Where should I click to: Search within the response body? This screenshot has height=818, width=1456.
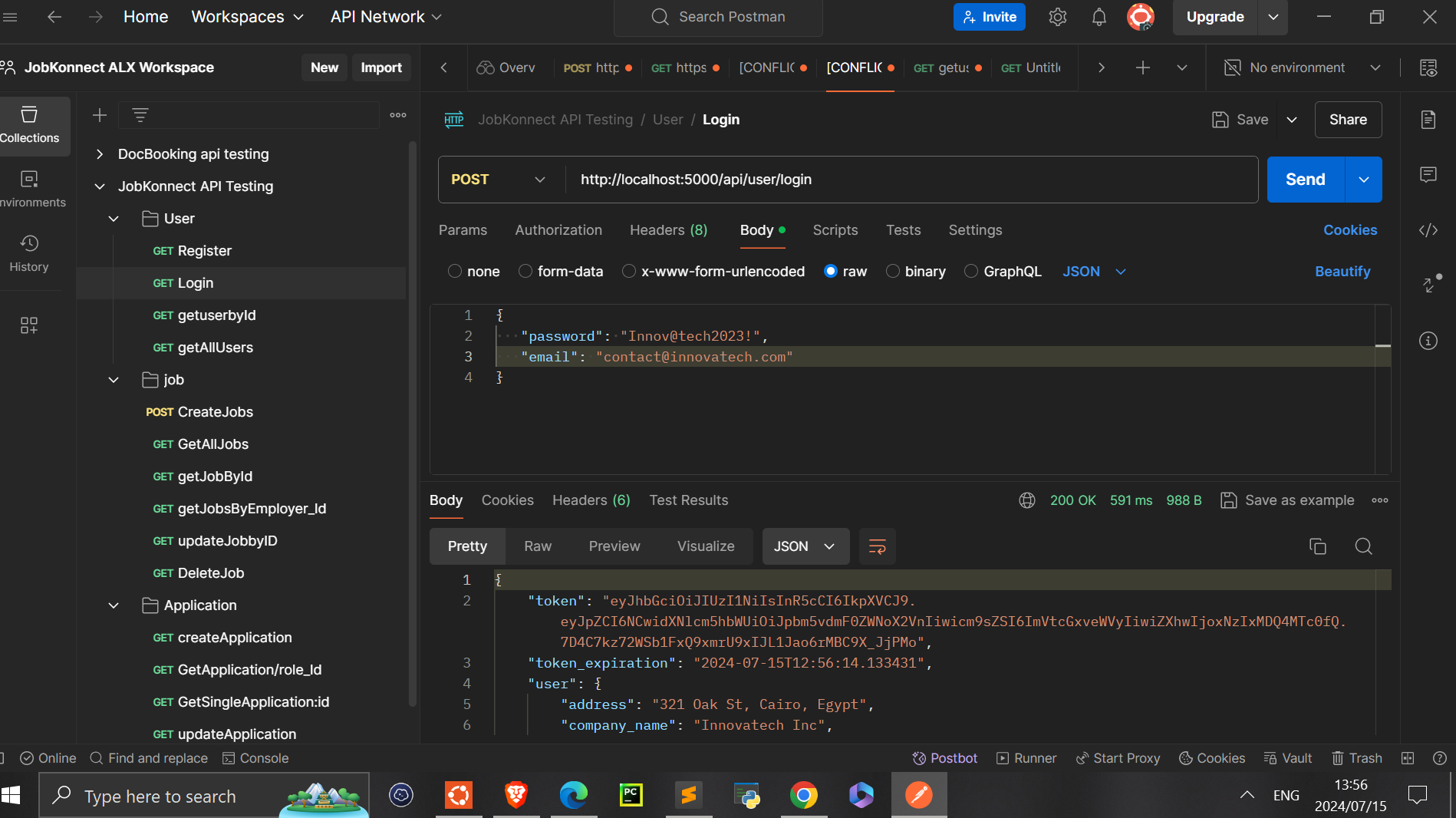click(1364, 546)
